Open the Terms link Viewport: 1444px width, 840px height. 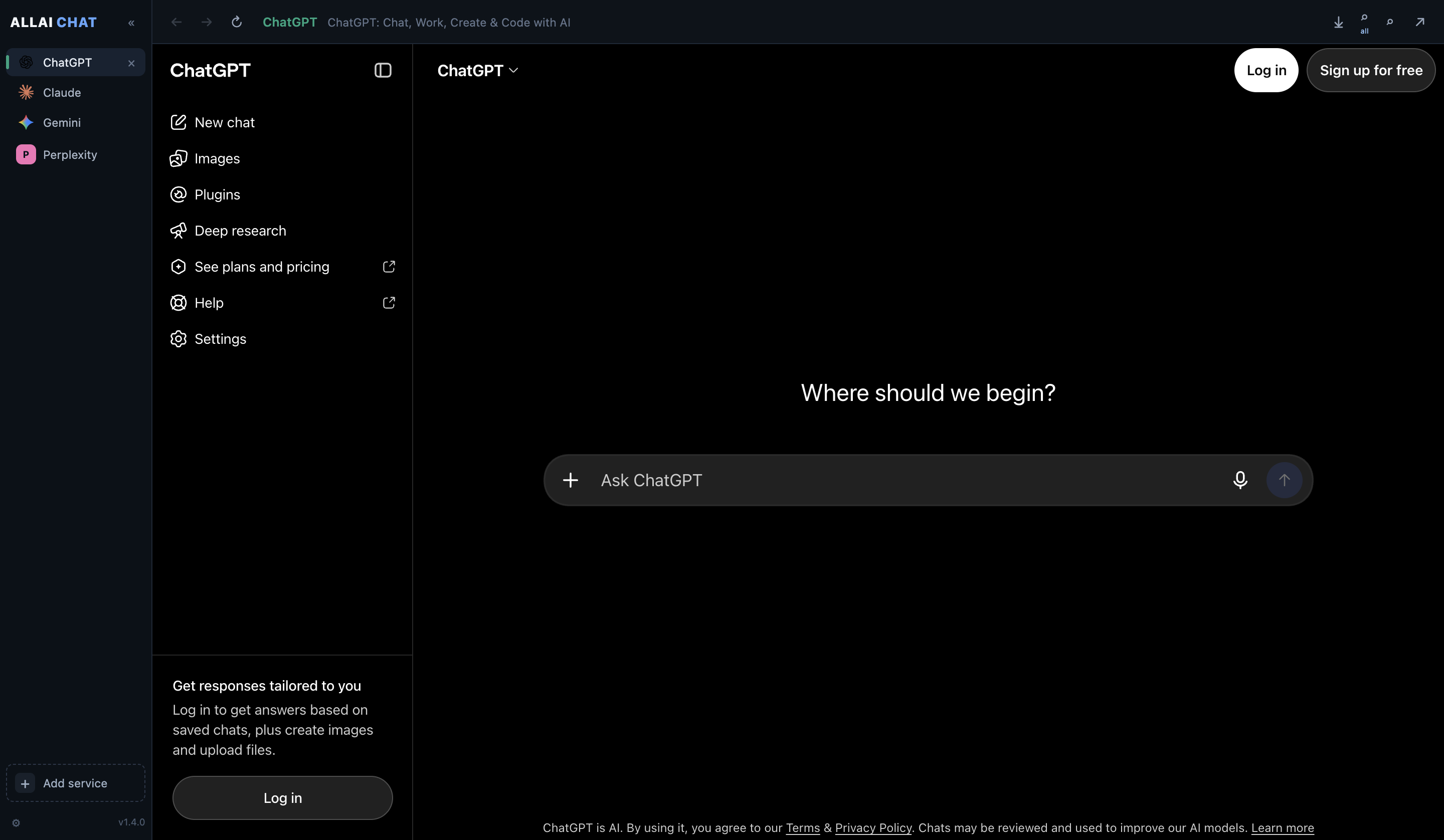[x=803, y=828]
